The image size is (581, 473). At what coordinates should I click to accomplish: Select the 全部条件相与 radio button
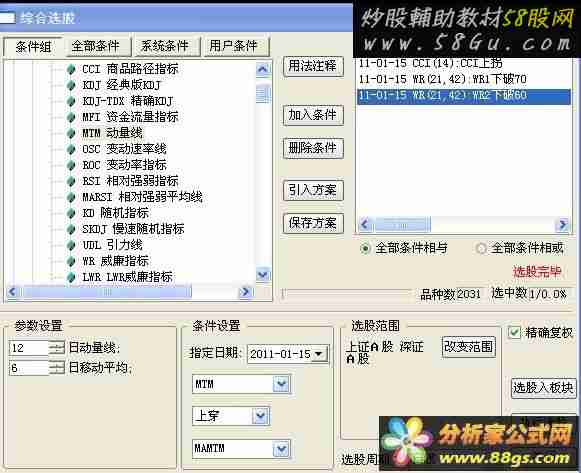click(x=365, y=249)
